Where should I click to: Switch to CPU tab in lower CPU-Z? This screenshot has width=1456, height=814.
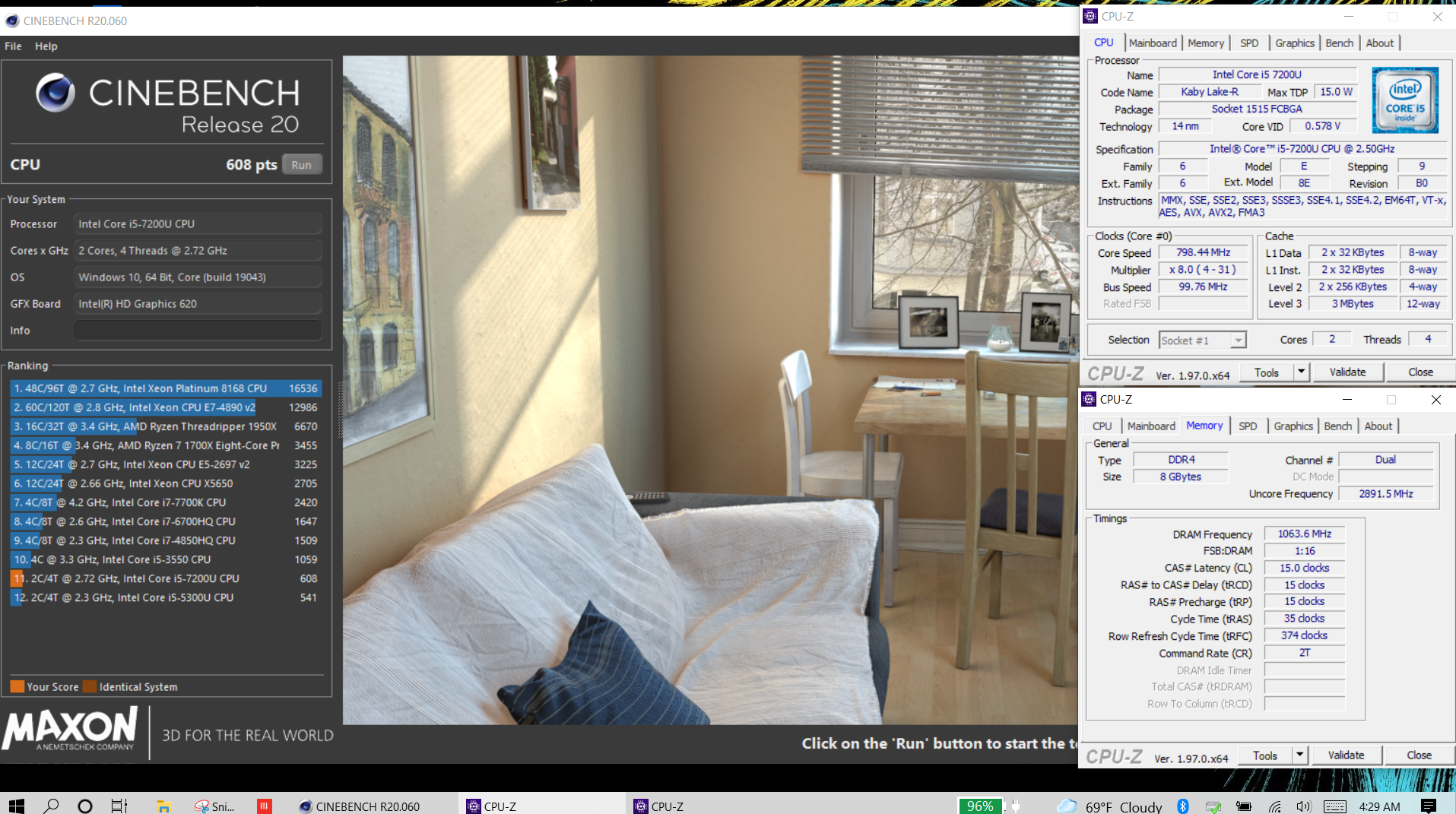[1102, 426]
